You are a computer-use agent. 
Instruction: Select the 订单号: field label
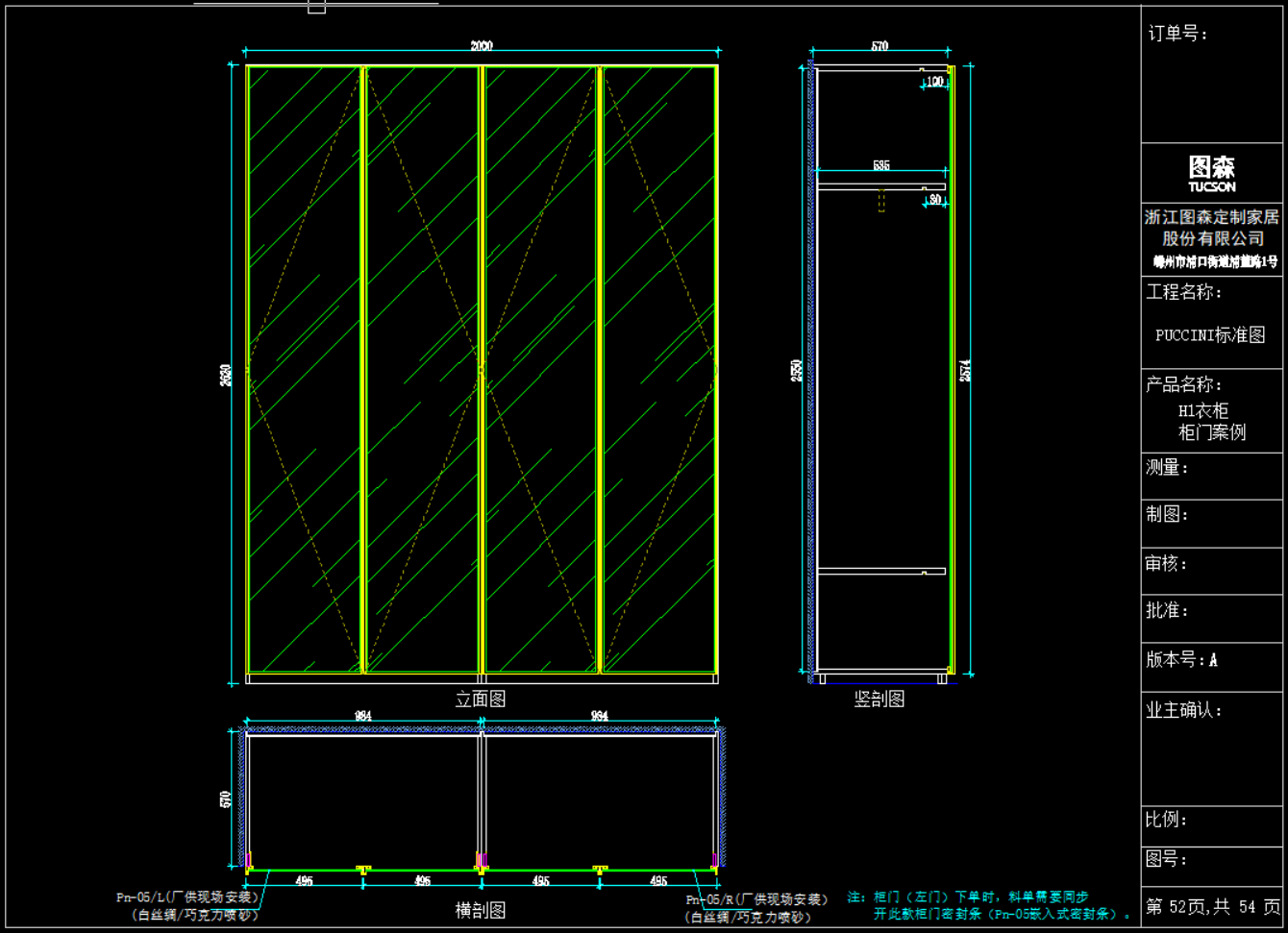(x=1178, y=34)
